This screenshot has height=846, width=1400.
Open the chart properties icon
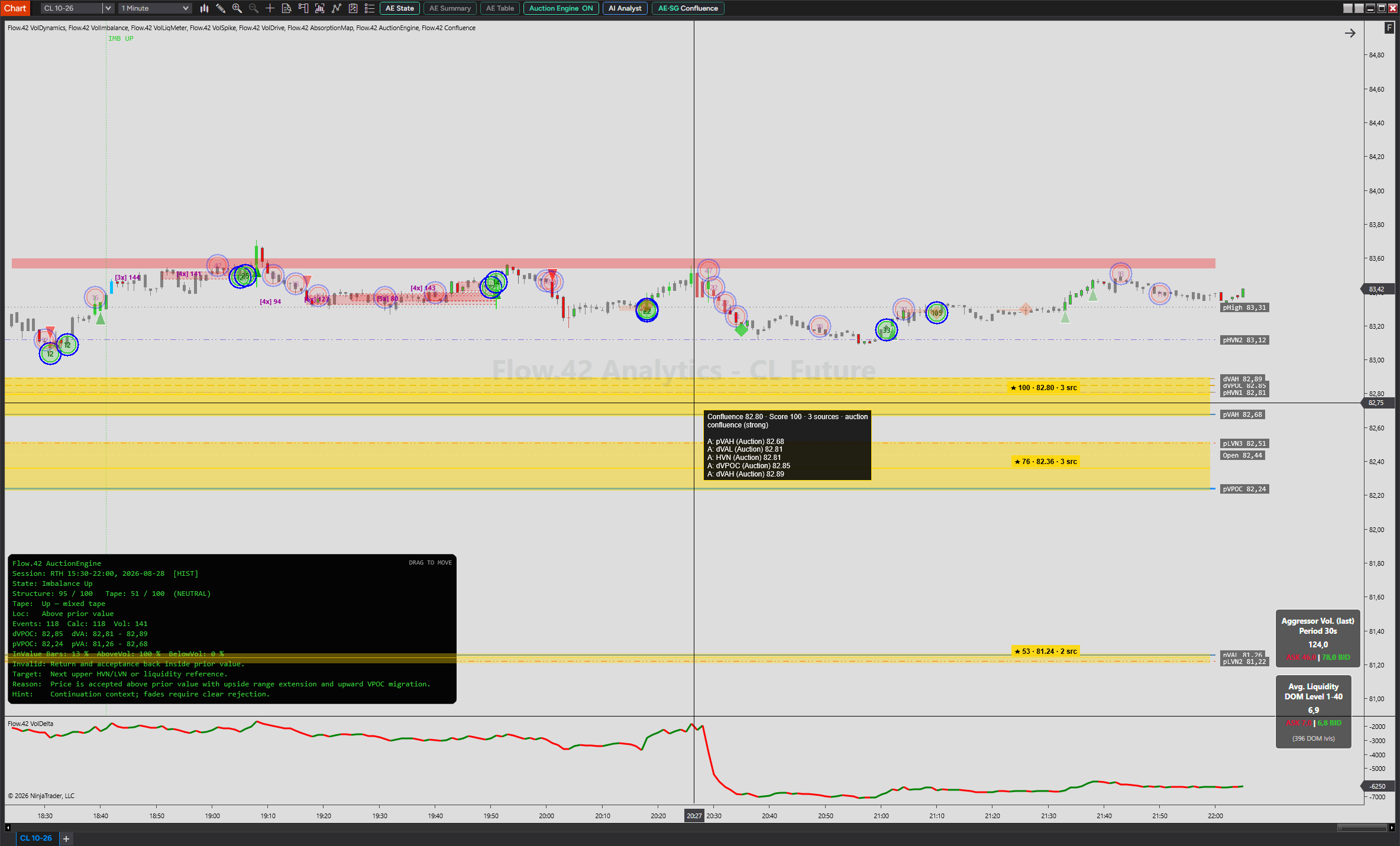353,8
